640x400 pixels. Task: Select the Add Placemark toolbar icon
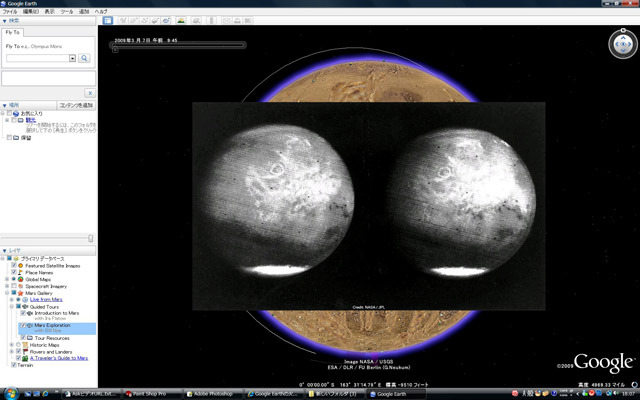click(x=123, y=20)
